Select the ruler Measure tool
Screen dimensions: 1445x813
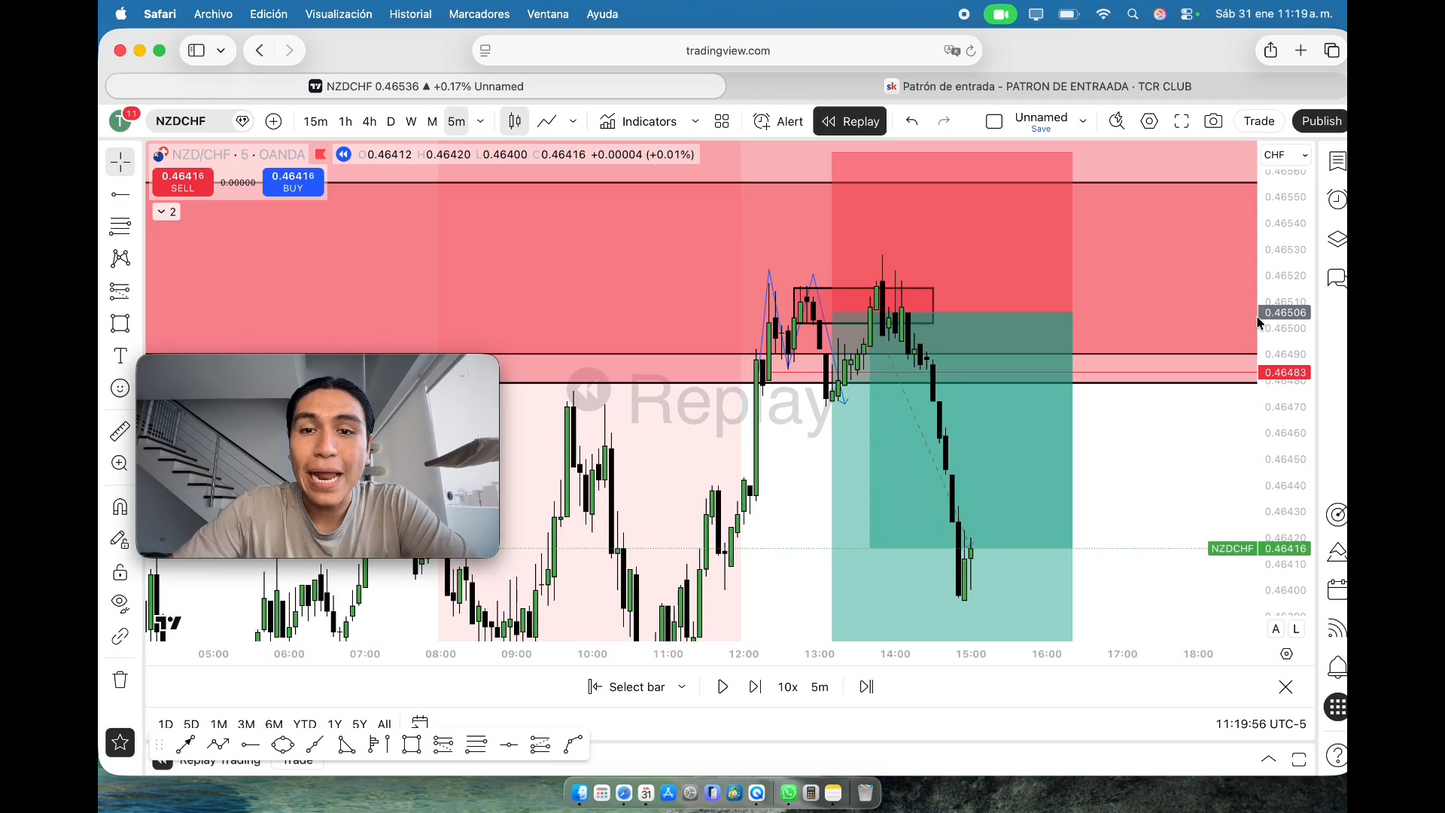click(x=120, y=431)
